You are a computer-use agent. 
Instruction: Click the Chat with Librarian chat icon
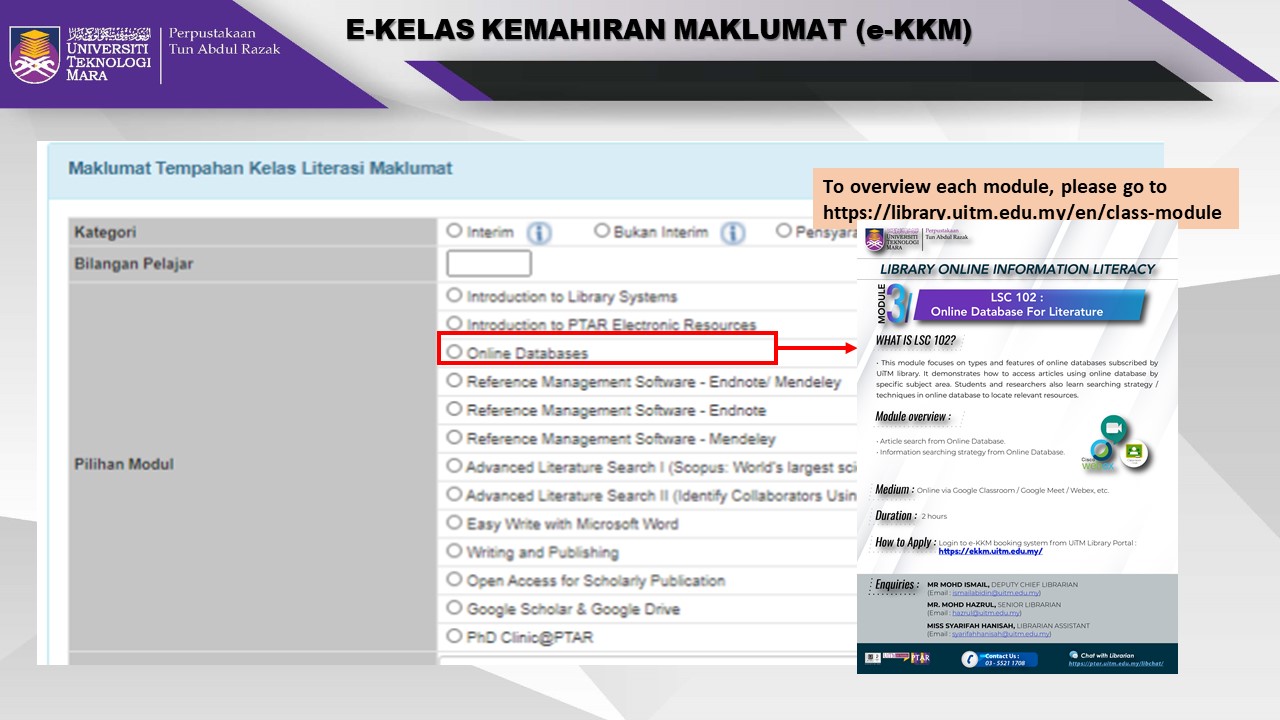pyautogui.click(x=1074, y=654)
